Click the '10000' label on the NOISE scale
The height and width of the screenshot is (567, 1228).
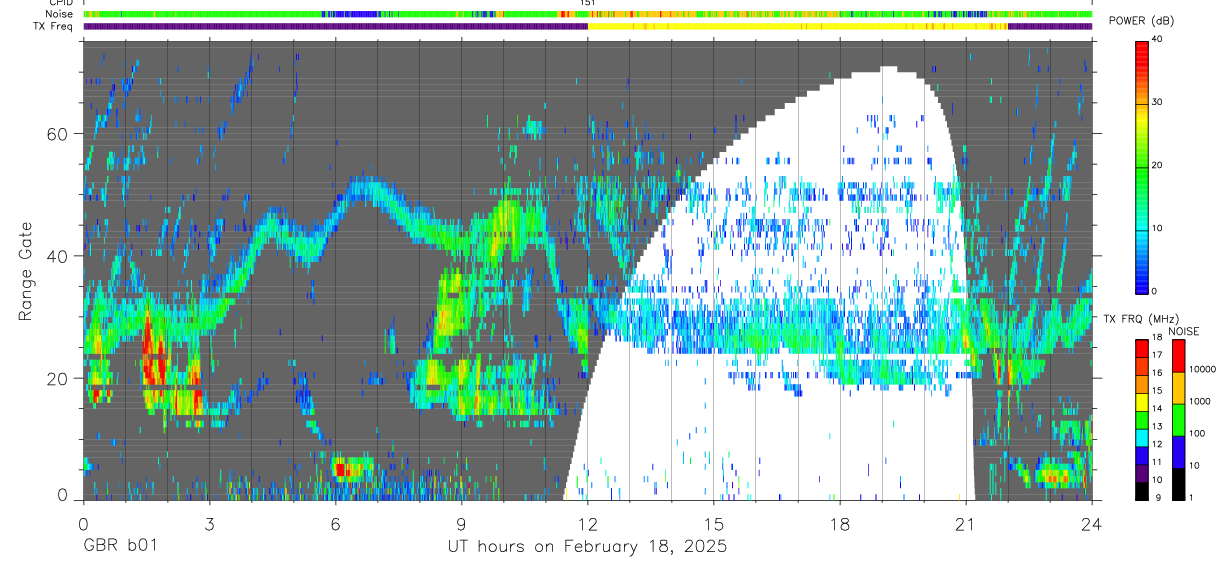(1204, 369)
